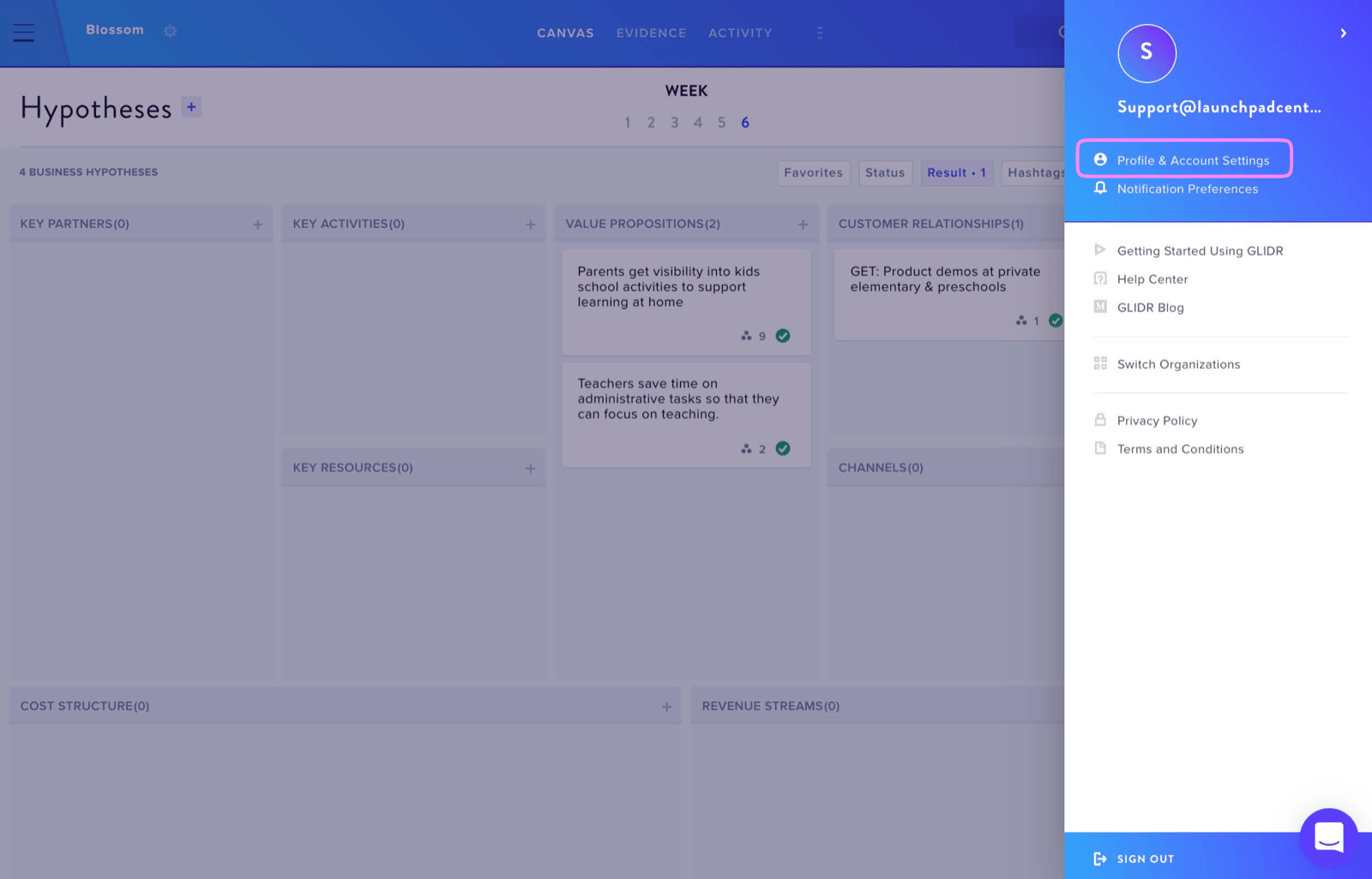Collapse the account side panel with chevron
Image resolution: width=1372 pixels, height=879 pixels.
click(x=1343, y=33)
